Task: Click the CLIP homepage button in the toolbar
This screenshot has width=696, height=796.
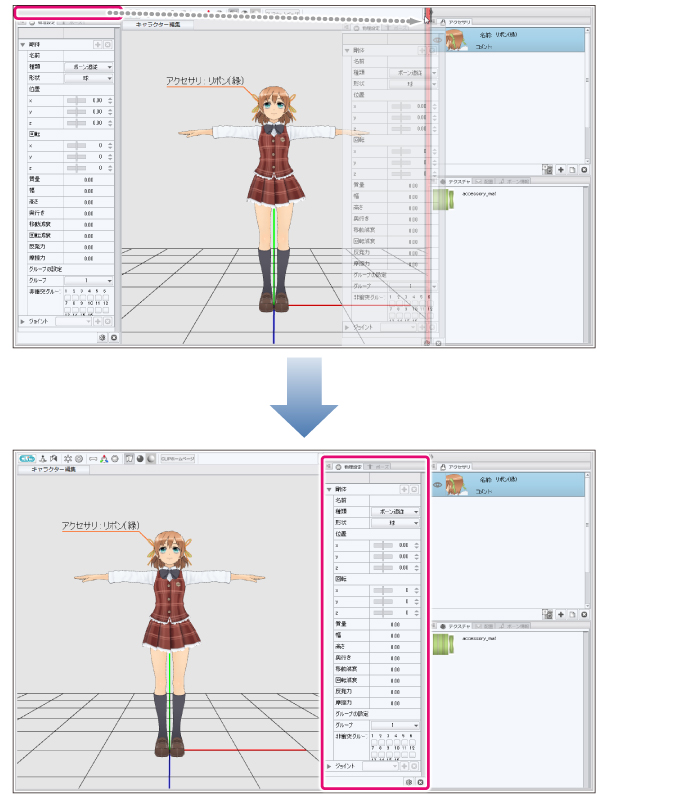Action: (x=178, y=458)
